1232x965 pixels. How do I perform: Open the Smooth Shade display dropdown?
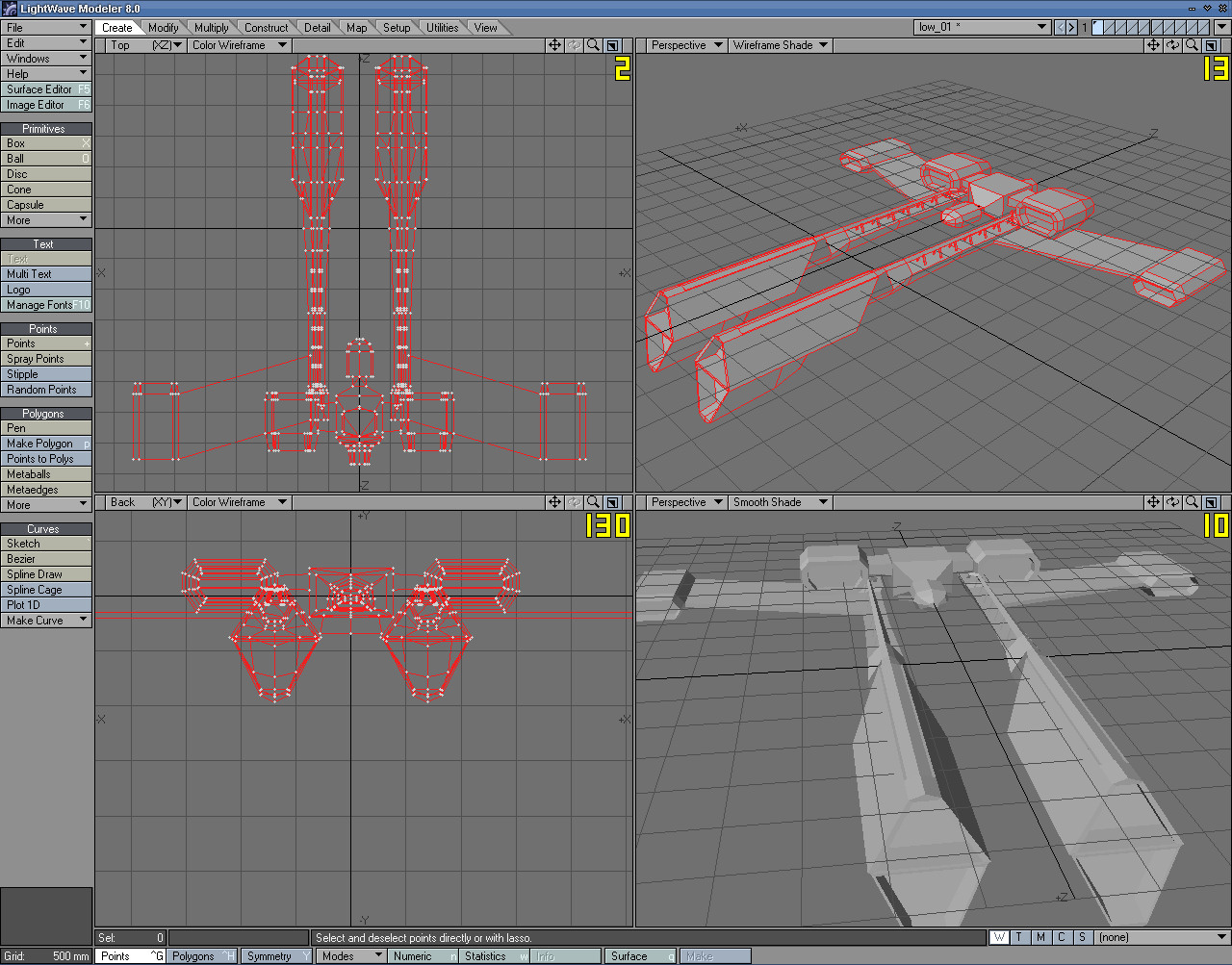[x=780, y=502]
